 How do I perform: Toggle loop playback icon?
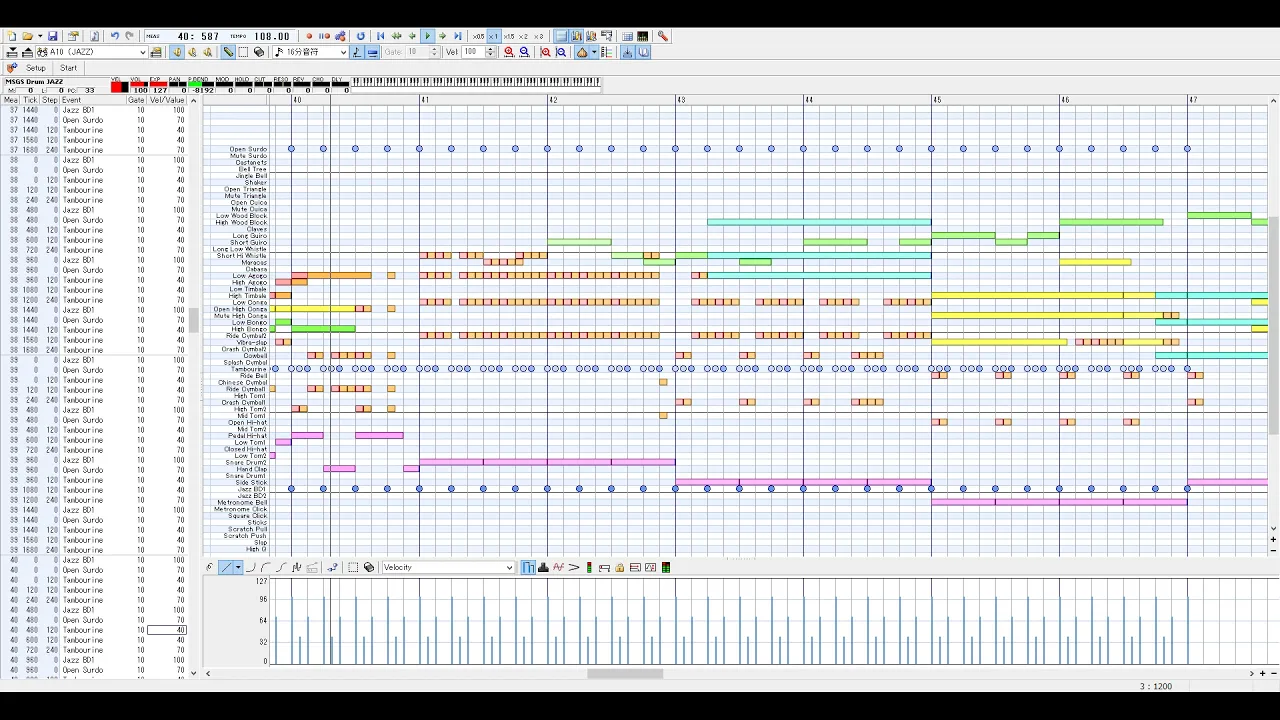361,36
